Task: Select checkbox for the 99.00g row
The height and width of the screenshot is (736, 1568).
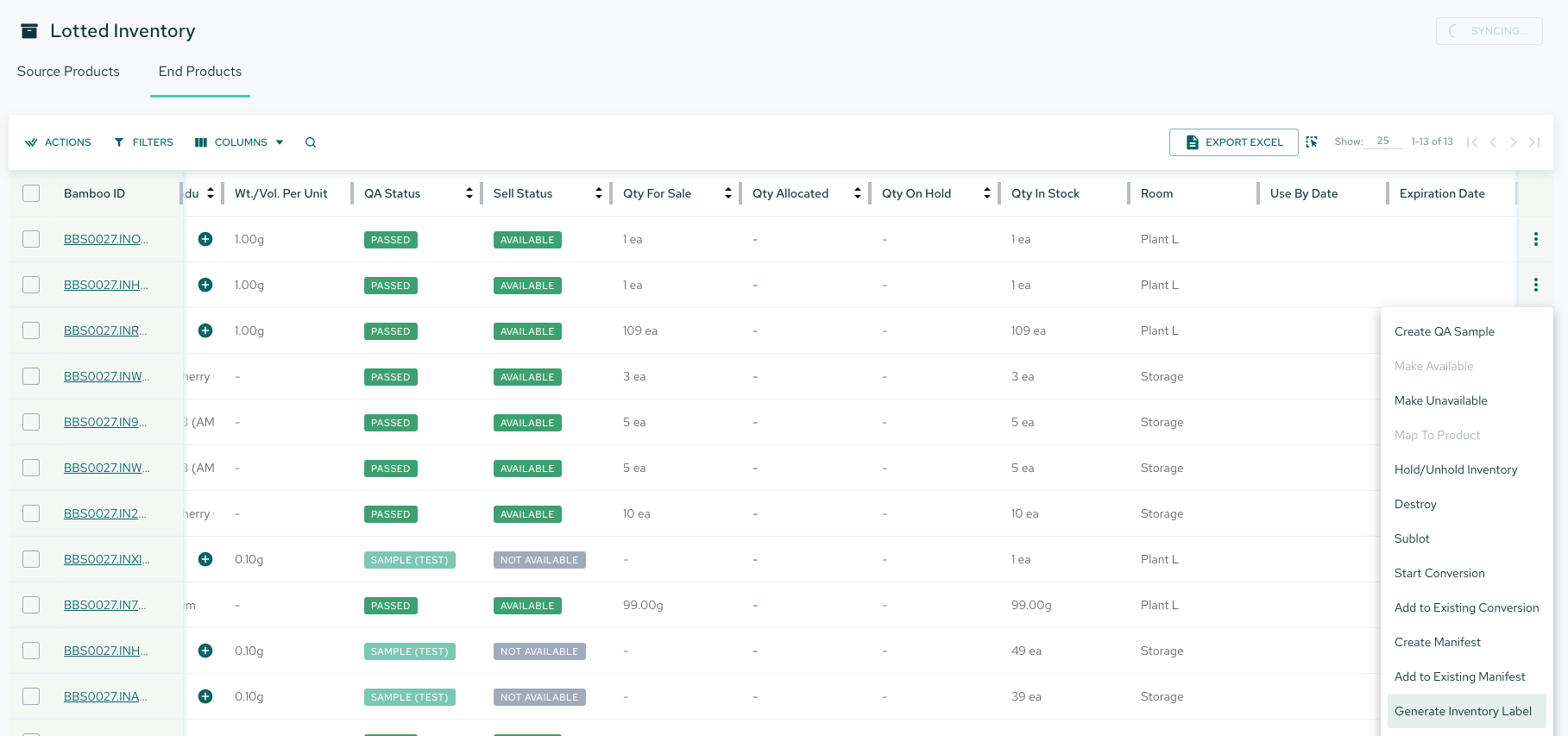Action: [x=31, y=605]
